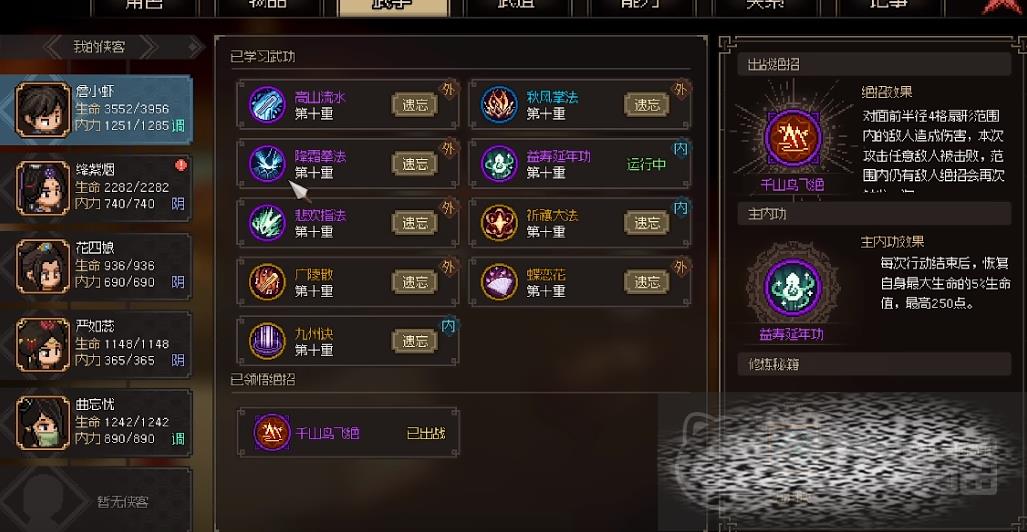The height and width of the screenshot is (532, 1027).
Task: Select the 益寿延年功 skill icon in list
Action: tap(499, 164)
